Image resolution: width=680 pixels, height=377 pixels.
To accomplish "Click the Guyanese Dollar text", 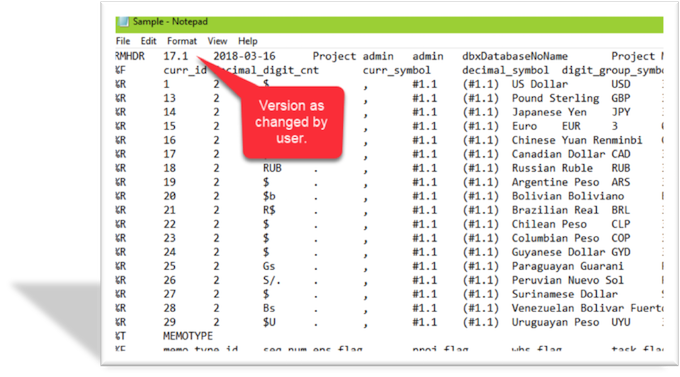I will click(x=558, y=252).
